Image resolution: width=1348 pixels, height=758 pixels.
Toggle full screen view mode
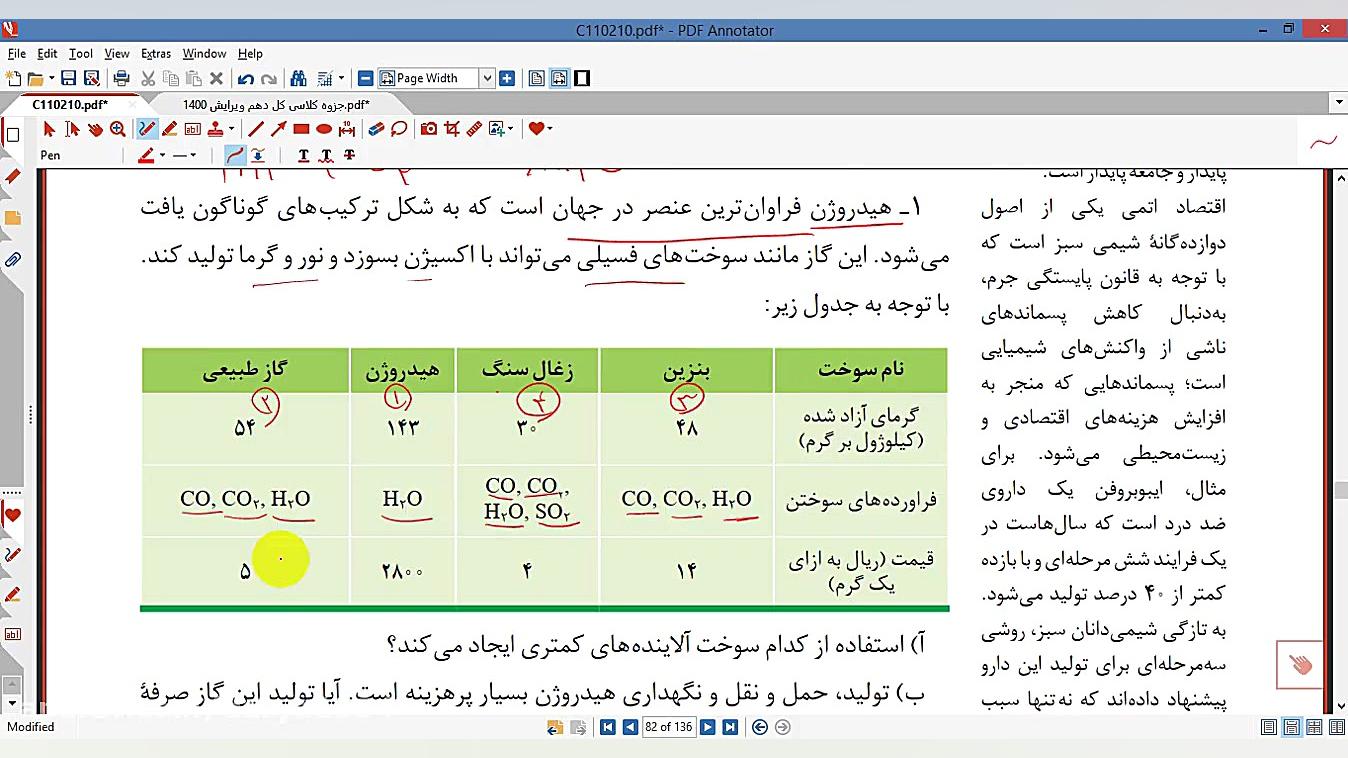point(582,78)
